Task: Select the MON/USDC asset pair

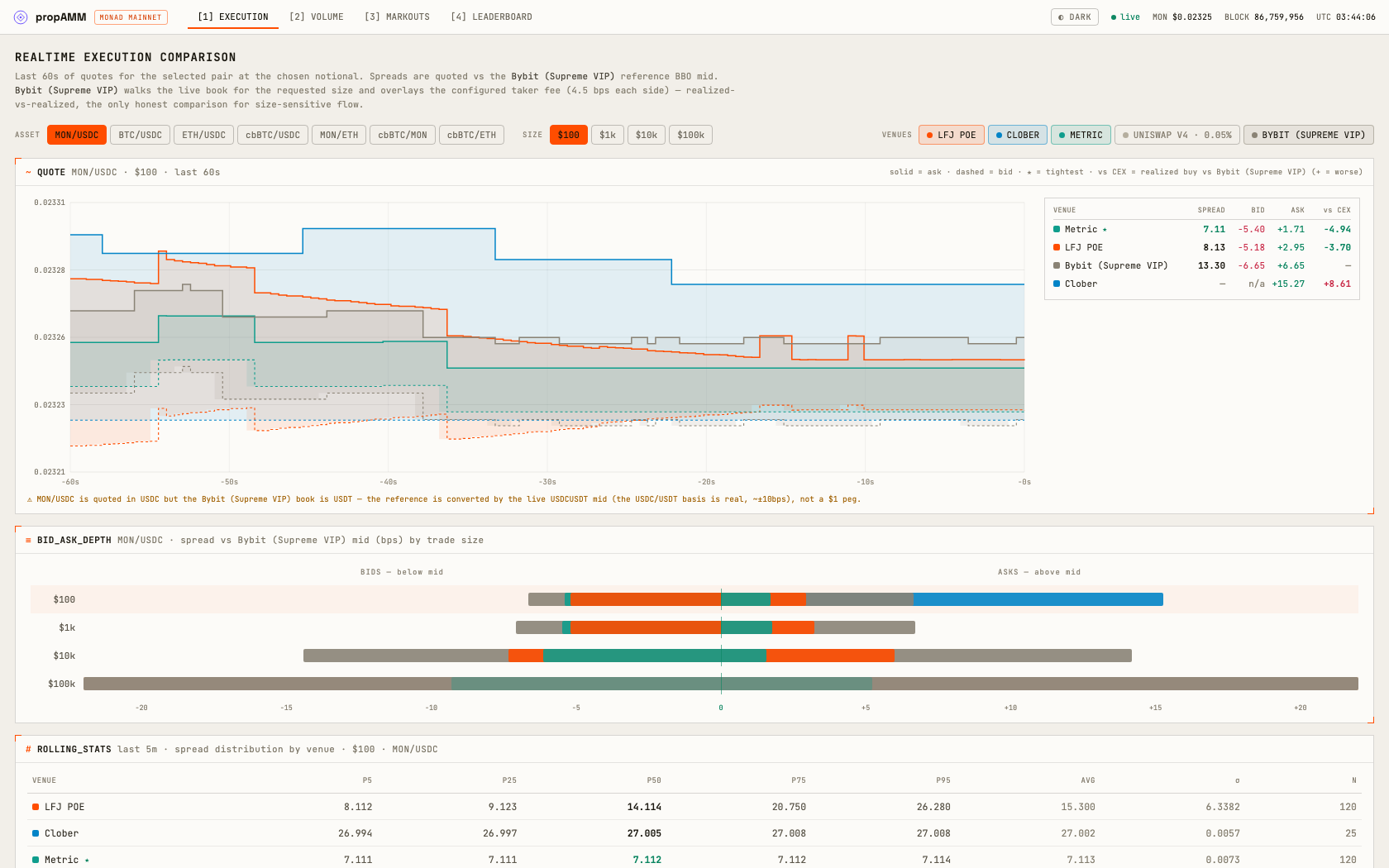Action: click(77, 135)
